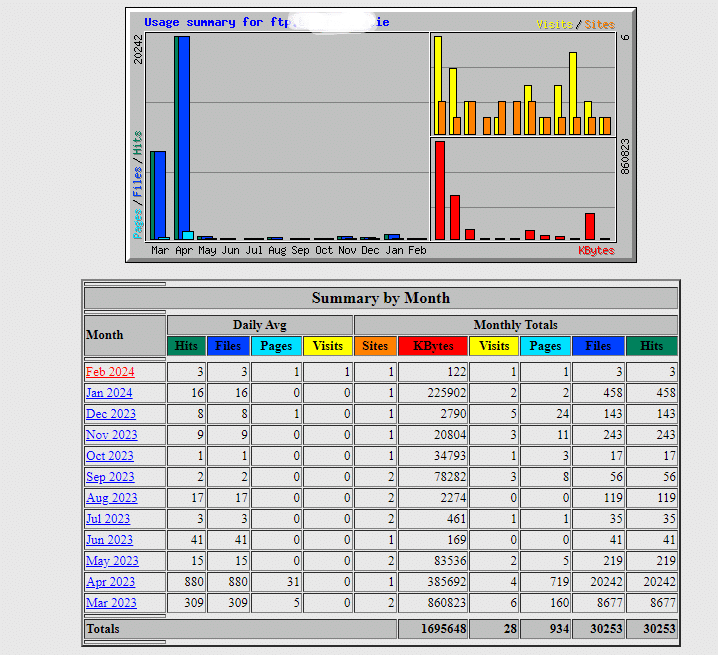The image size is (718, 655).
Task: Click the Daily Avg column group header
Action: coord(260,325)
